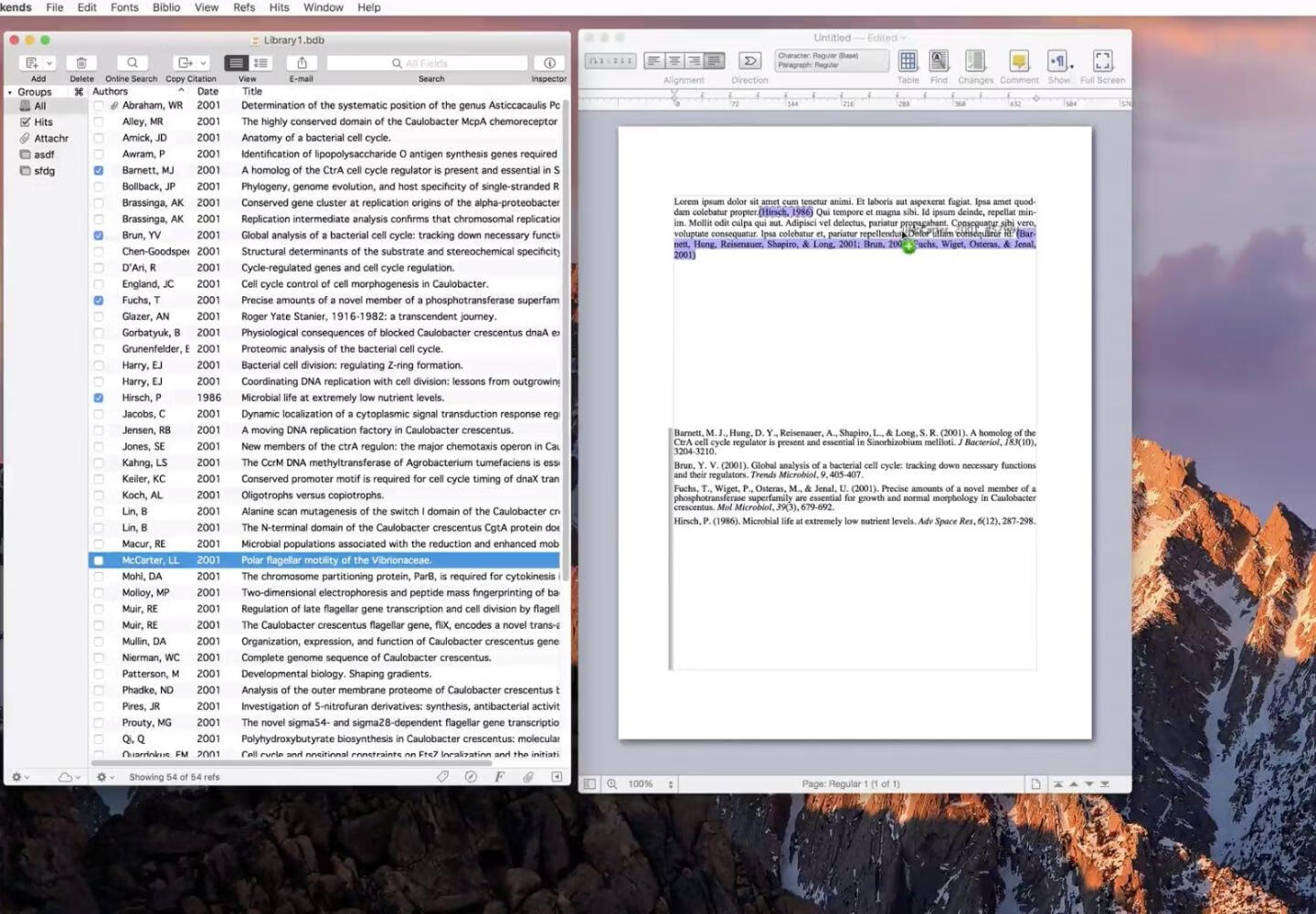Viewport: 1316px width, 914px height.
Task: Select the Hits group in sidebar
Action: [43, 122]
